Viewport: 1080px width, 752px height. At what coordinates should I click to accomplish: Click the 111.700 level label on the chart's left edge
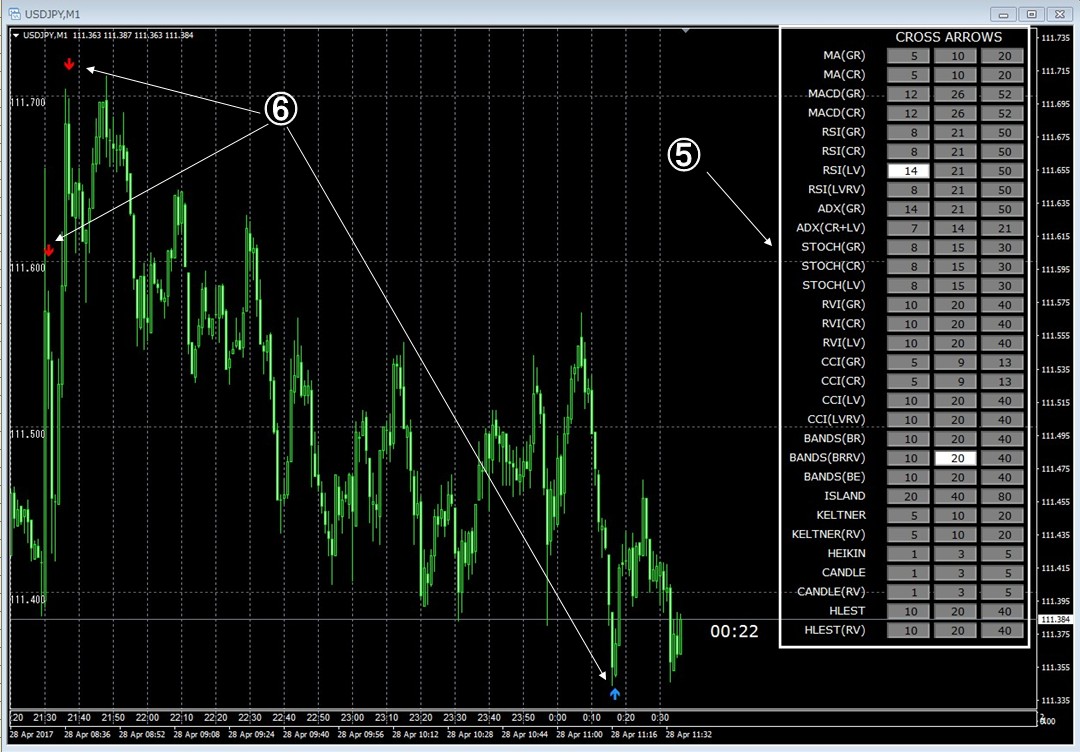coord(28,103)
